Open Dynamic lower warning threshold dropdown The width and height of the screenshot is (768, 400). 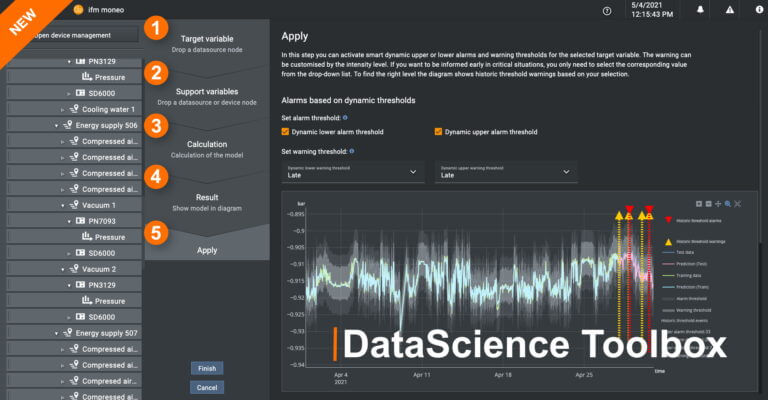click(353, 172)
